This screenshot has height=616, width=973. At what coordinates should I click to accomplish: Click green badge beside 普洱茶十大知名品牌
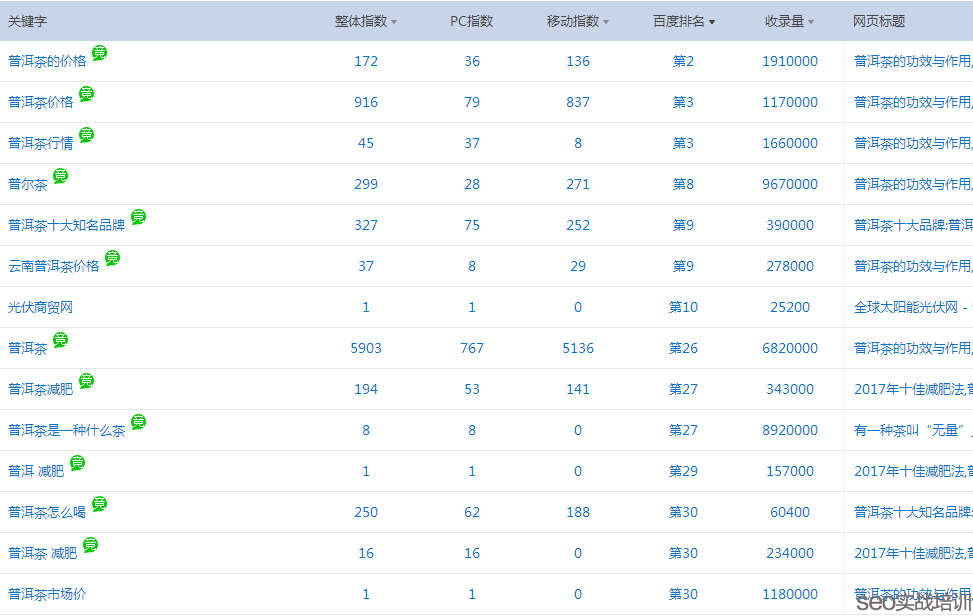138,217
